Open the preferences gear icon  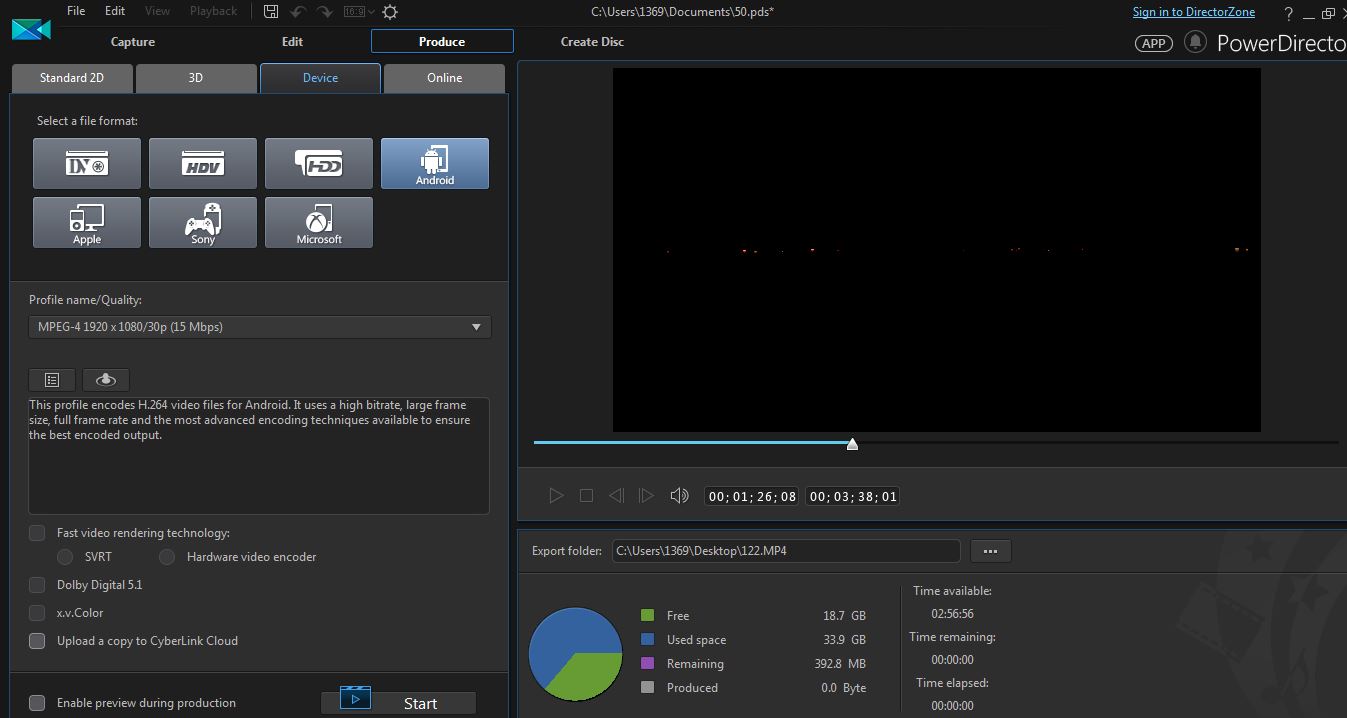pos(390,12)
